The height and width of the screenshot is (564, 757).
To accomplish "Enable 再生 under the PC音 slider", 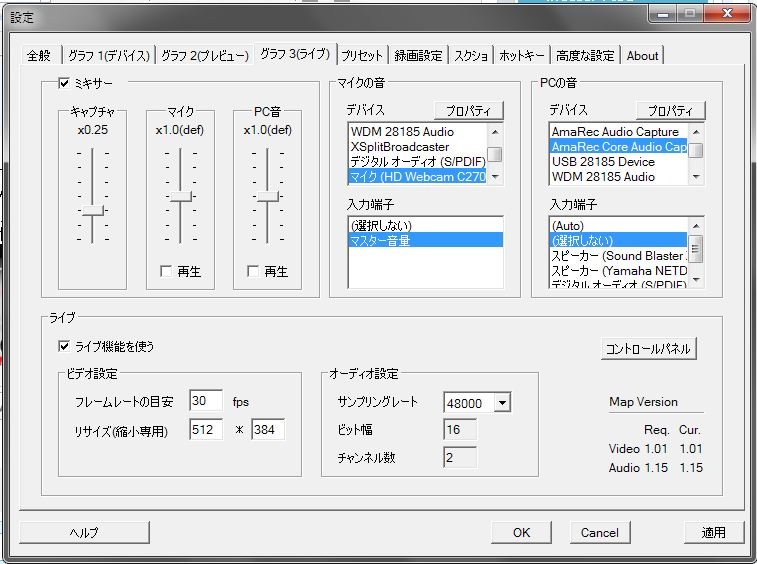I will coord(252,271).
